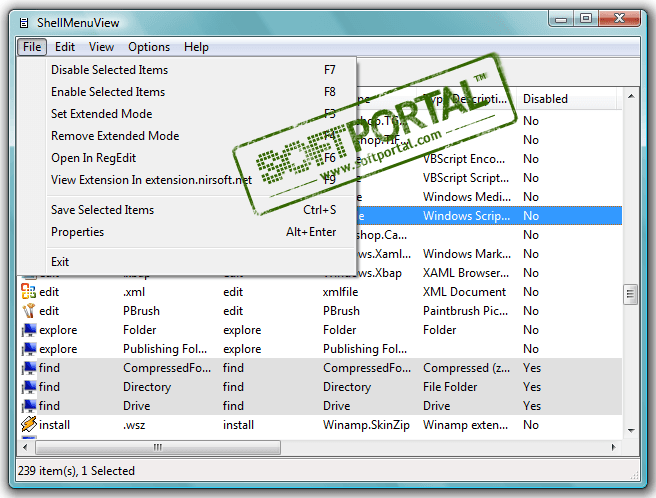Click the 'VBScript Enco...' description cell
Screen dimensions: 656x498
tap(464, 159)
